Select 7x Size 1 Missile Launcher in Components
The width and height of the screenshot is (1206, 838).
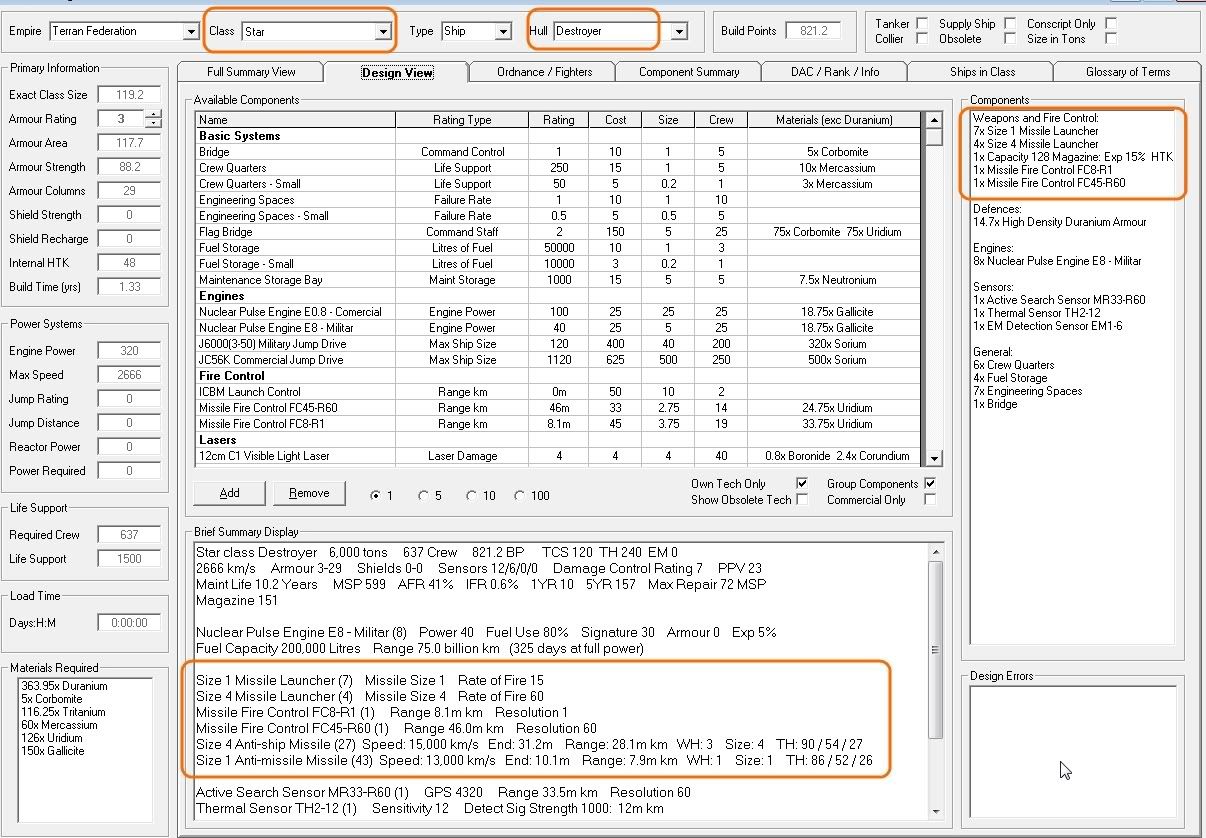[1035, 131]
